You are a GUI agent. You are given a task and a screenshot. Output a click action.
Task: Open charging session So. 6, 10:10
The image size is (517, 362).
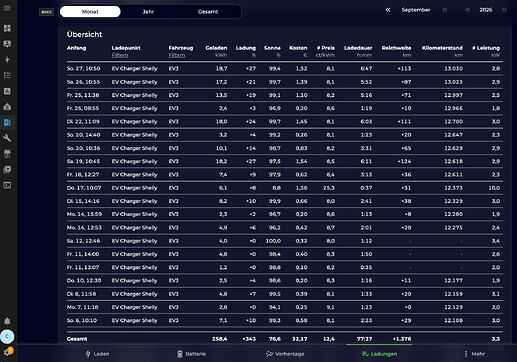click(x=285, y=320)
